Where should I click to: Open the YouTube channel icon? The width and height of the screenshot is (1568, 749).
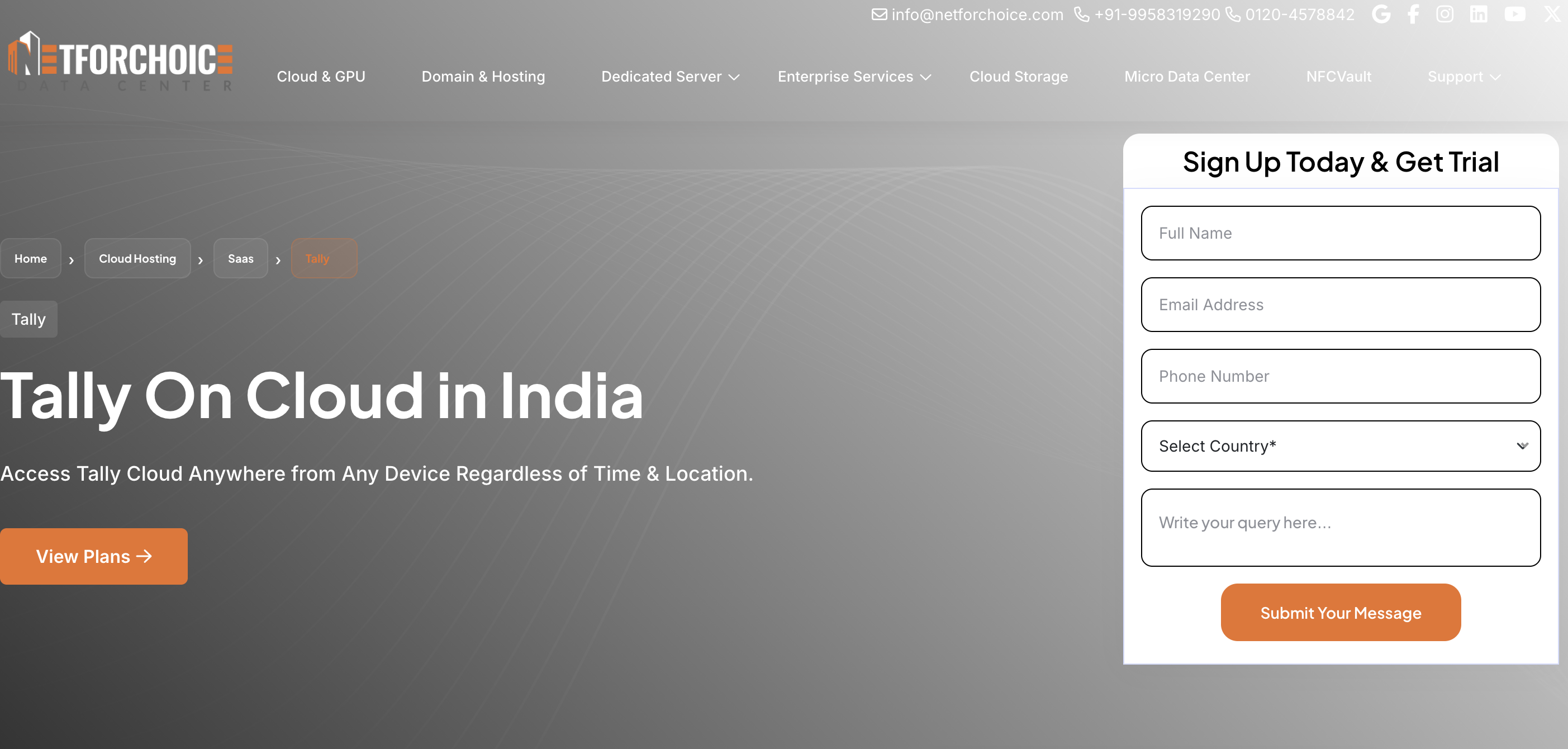pos(1514,14)
